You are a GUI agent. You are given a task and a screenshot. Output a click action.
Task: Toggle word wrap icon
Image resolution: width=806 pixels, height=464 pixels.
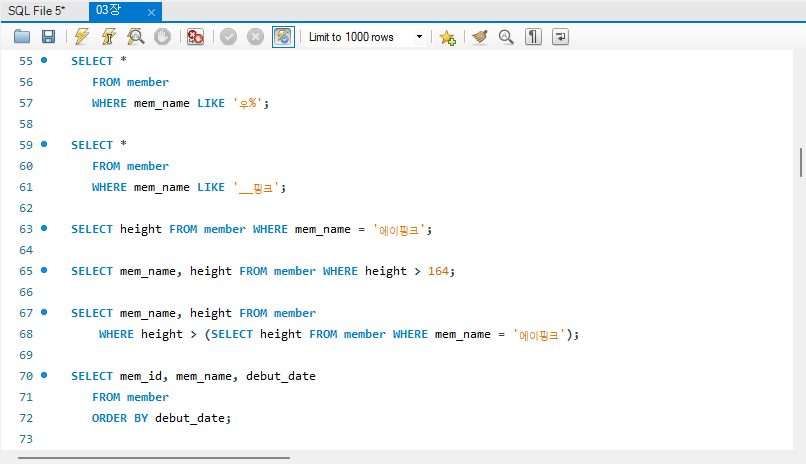[560, 36]
